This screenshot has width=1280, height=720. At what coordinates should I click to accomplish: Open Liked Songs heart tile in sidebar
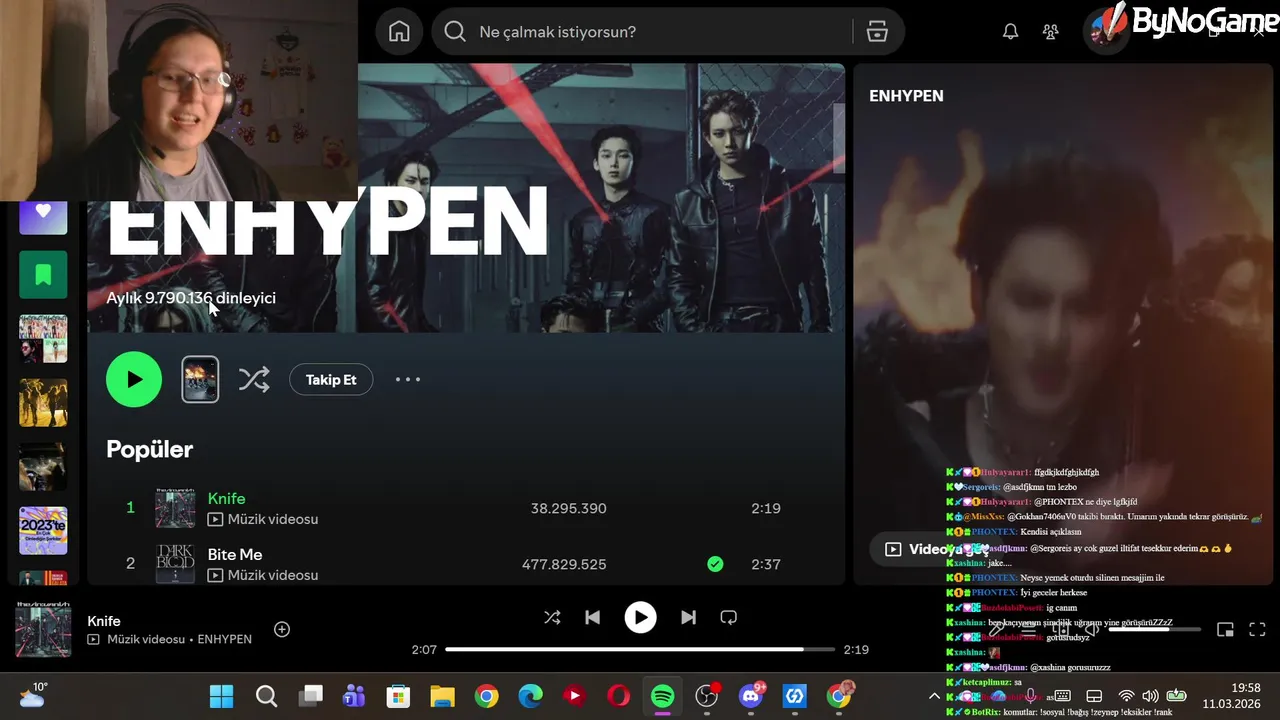(43, 212)
